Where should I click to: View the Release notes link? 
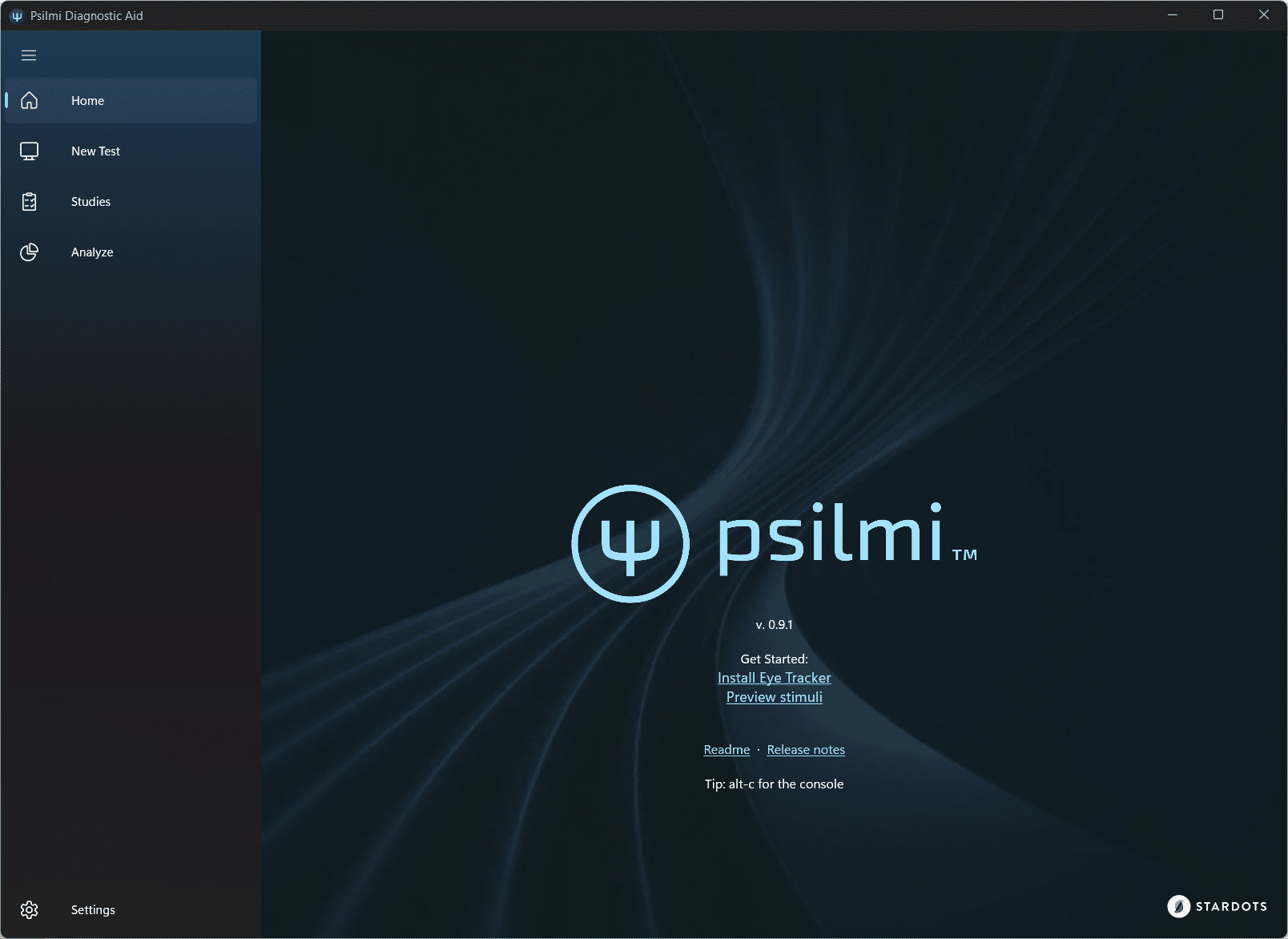click(x=806, y=750)
